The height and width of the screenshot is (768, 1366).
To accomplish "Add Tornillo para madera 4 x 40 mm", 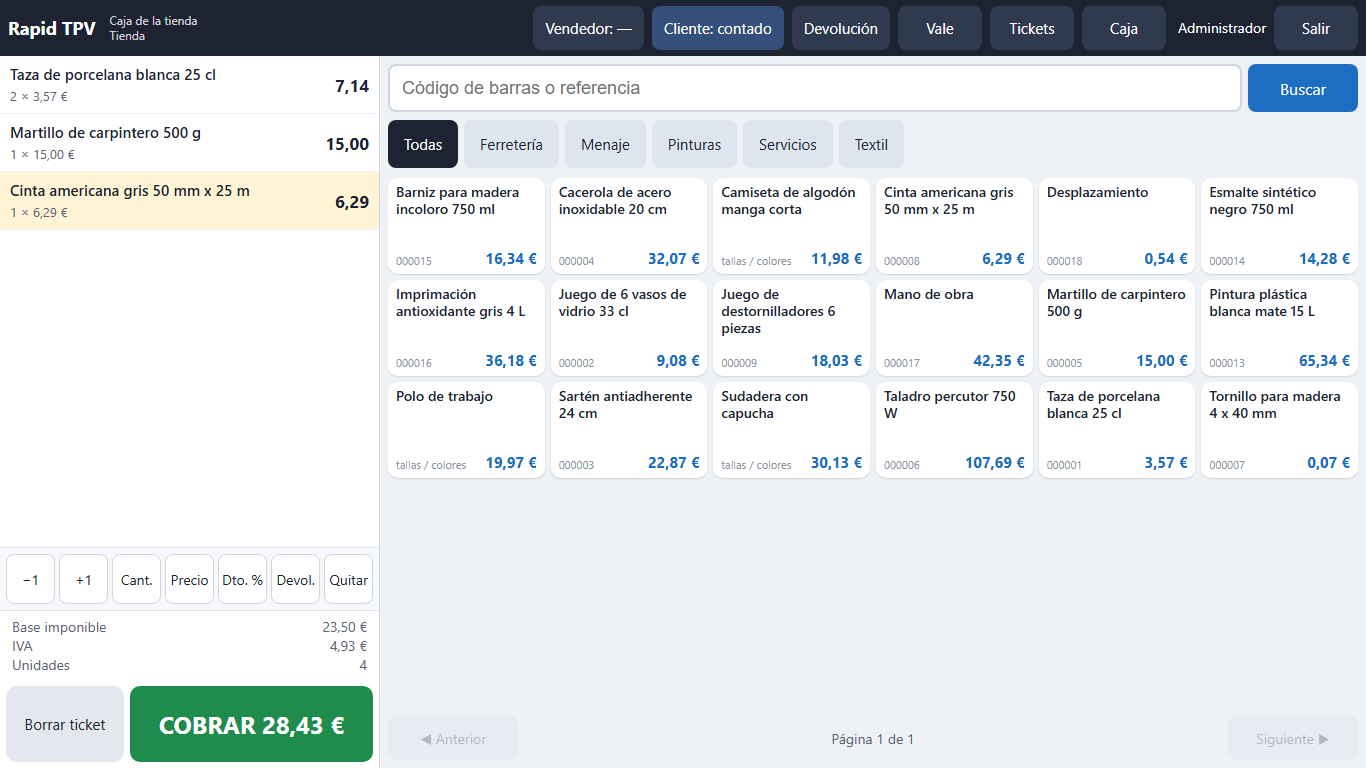I will click(1279, 429).
